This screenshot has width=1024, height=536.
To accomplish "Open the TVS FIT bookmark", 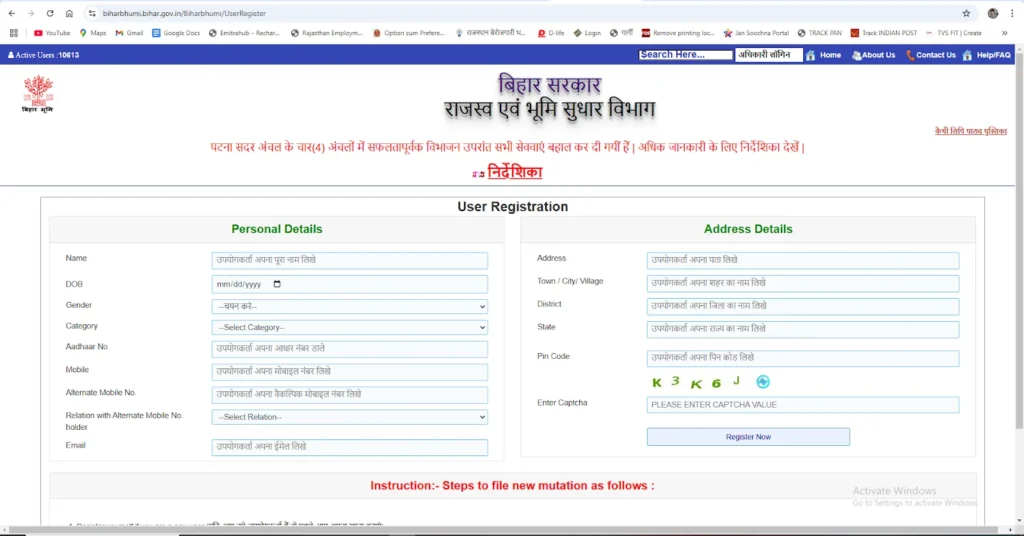I will coord(953,33).
